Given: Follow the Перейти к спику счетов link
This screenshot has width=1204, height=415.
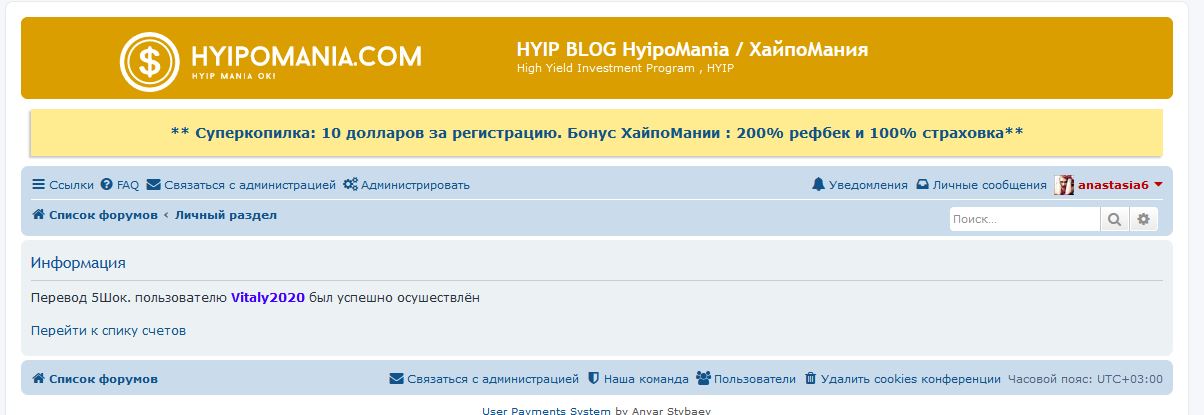Looking at the screenshot, I should (108, 330).
